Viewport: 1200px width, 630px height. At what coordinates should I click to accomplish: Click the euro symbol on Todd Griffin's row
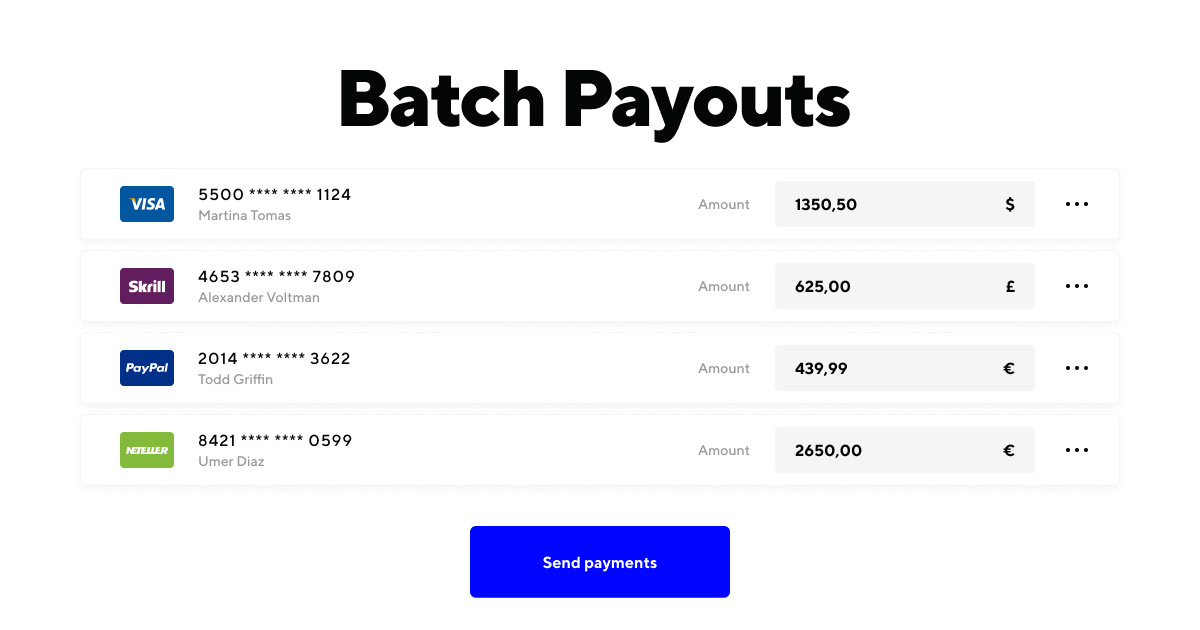click(1010, 368)
